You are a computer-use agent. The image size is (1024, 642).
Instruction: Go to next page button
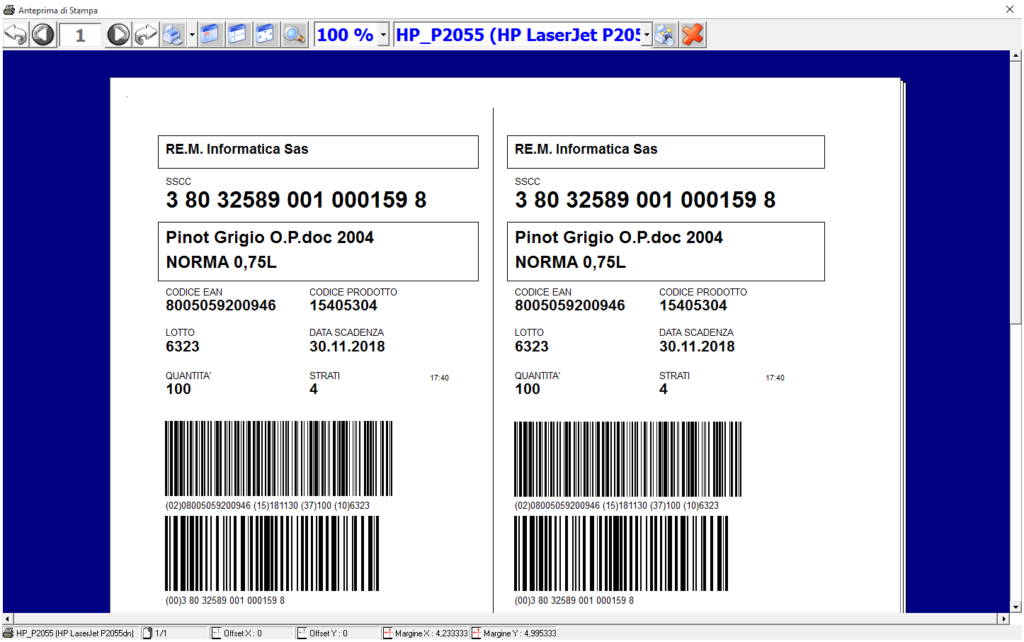coord(118,35)
